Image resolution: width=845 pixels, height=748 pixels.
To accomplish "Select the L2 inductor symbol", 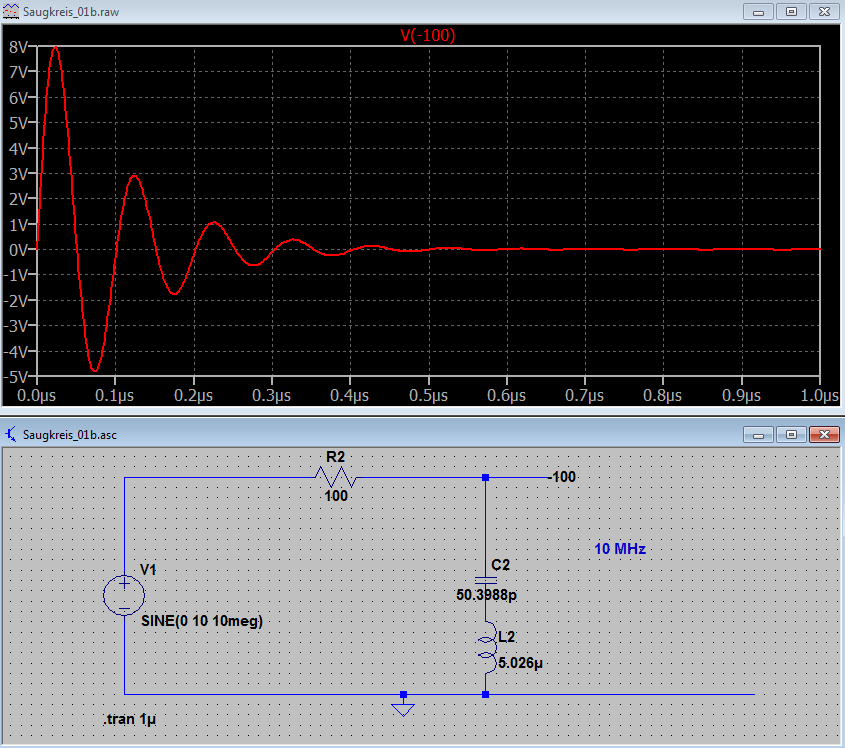I will coord(485,646).
